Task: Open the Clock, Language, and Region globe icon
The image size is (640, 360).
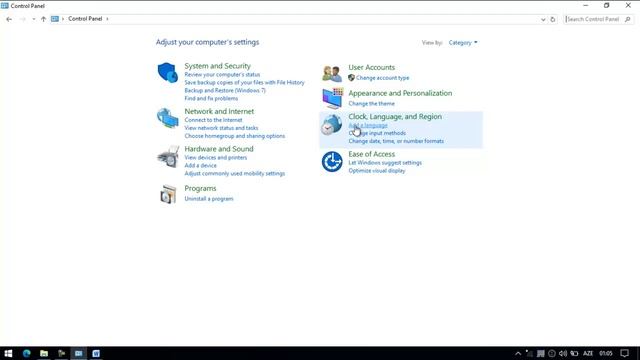Action: tap(331, 124)
